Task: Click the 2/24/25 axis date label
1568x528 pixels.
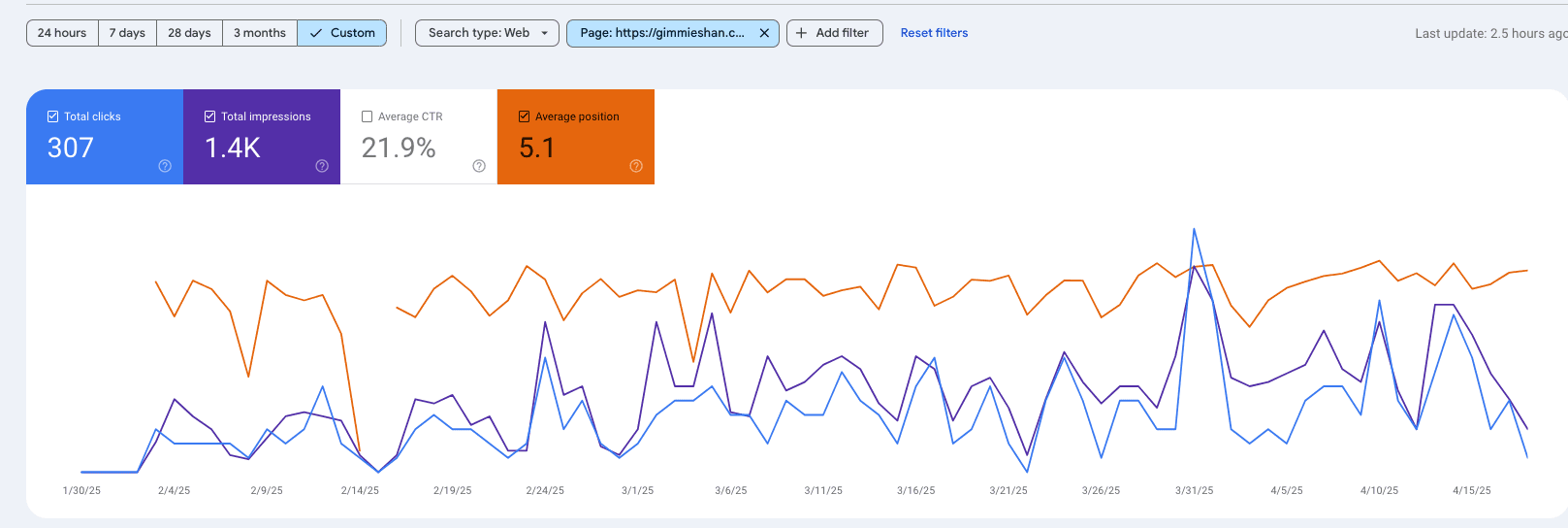Action: pos(545,491)
